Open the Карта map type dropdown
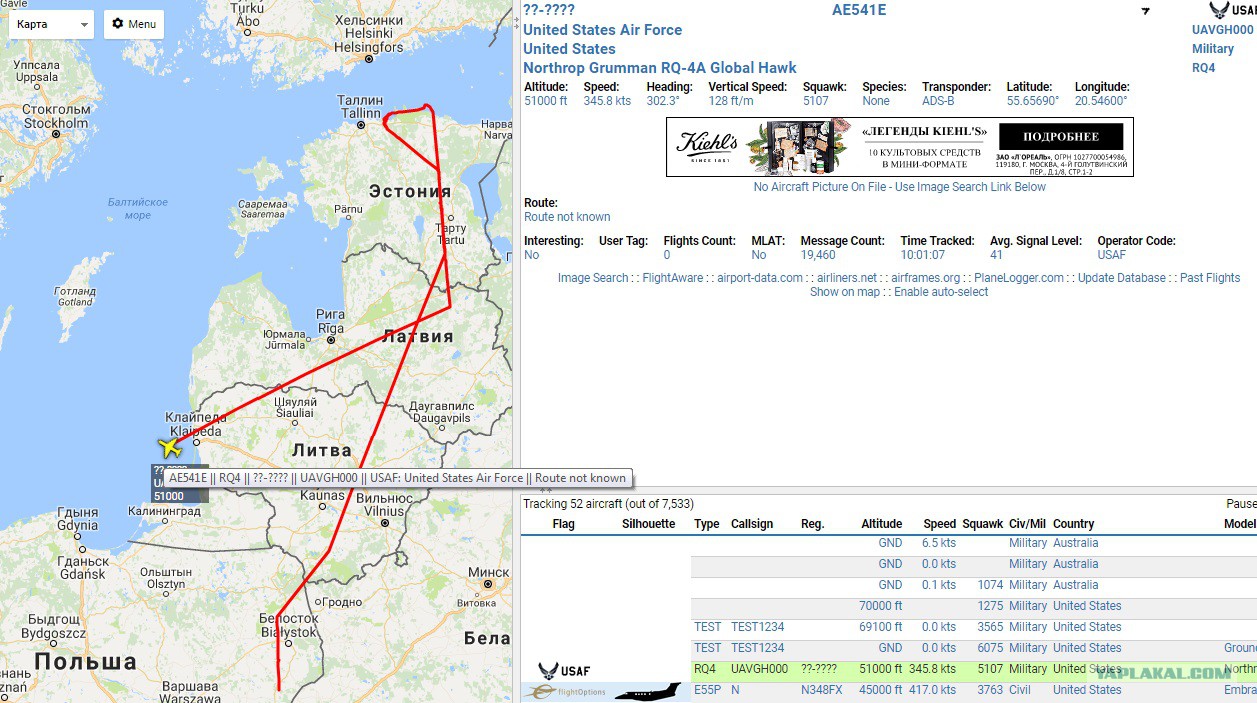The image size is (1257, 703). (51, 24)
